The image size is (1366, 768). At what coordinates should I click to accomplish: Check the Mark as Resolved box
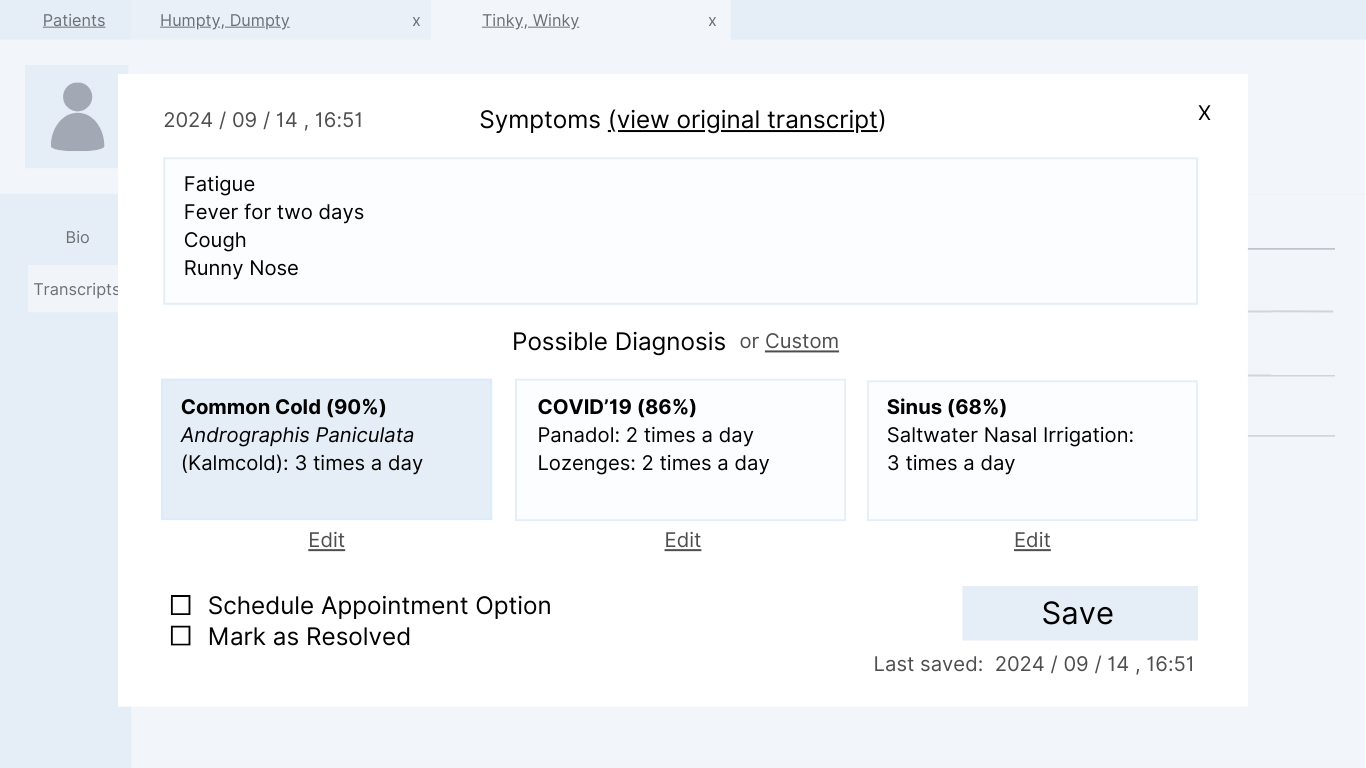click(181, 636)
